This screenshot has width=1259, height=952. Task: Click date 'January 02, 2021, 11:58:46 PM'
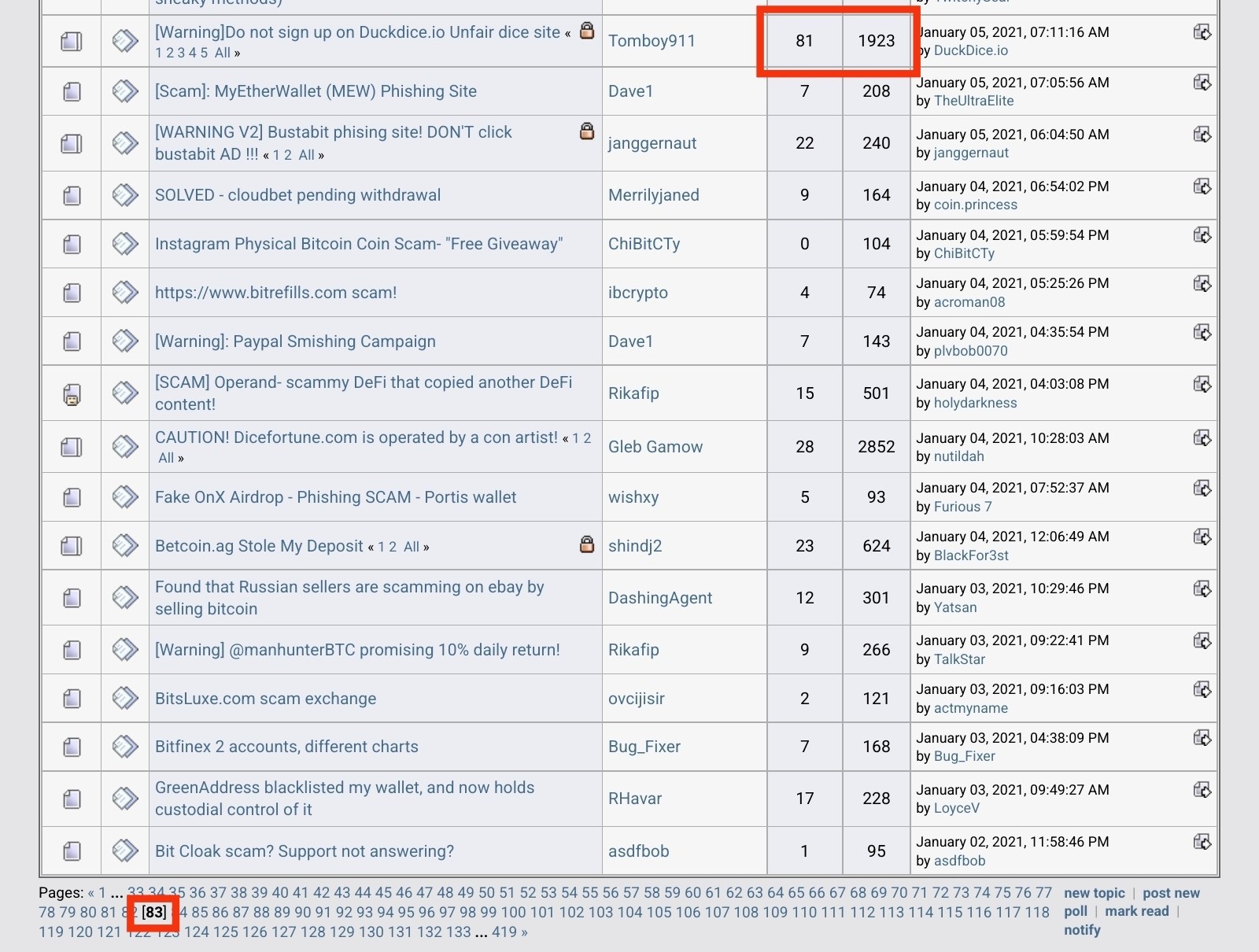1013,842
